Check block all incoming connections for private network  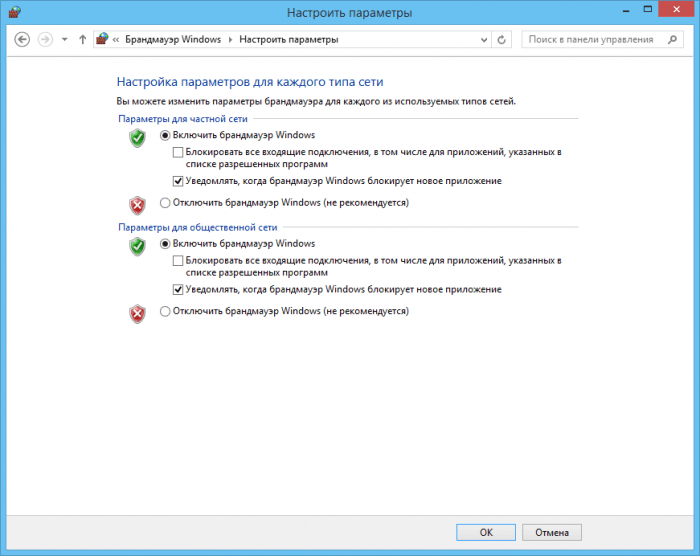(x=178, y=153)
